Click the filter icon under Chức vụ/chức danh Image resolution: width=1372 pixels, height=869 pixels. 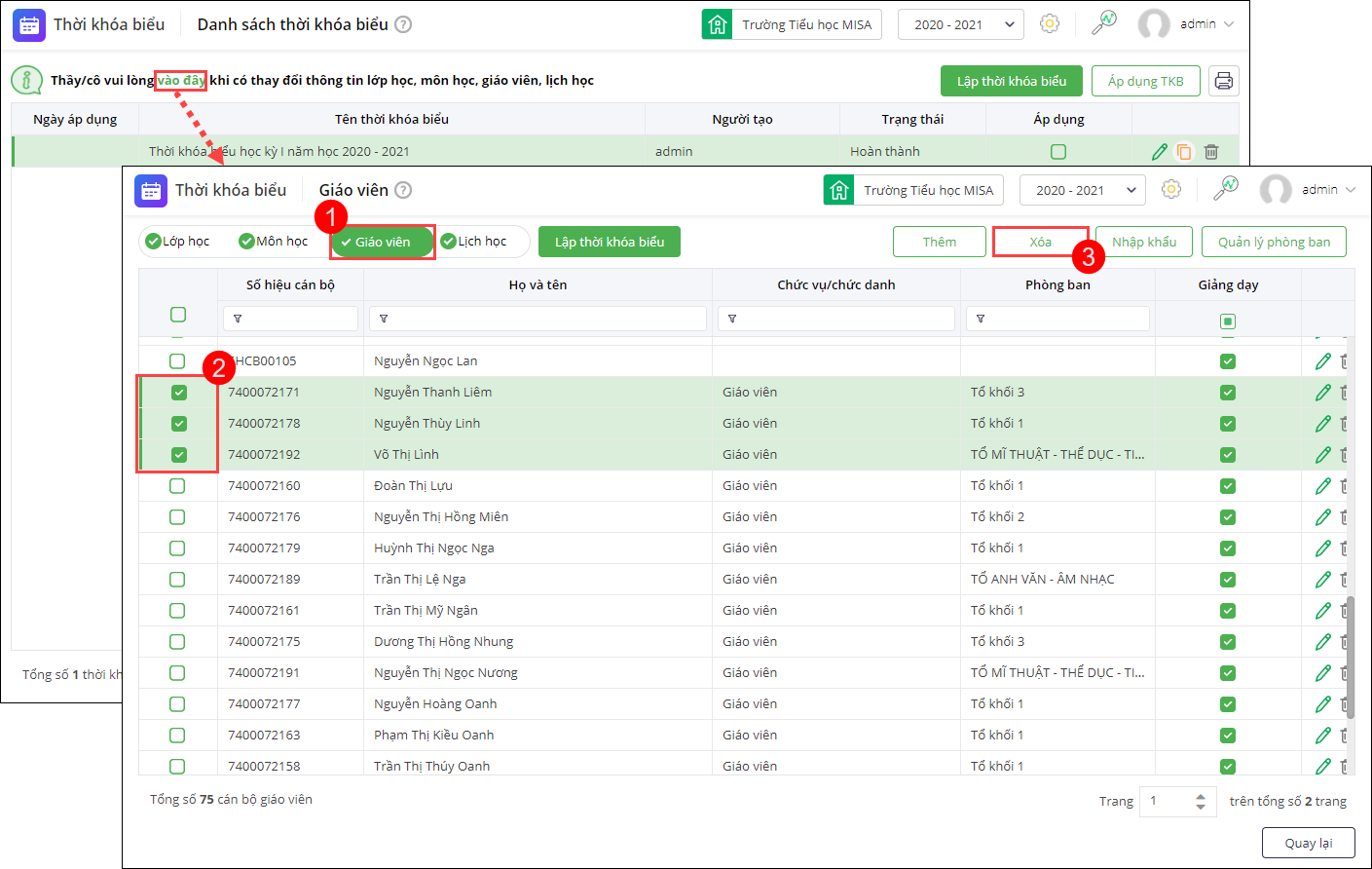(x=732, y=319)
